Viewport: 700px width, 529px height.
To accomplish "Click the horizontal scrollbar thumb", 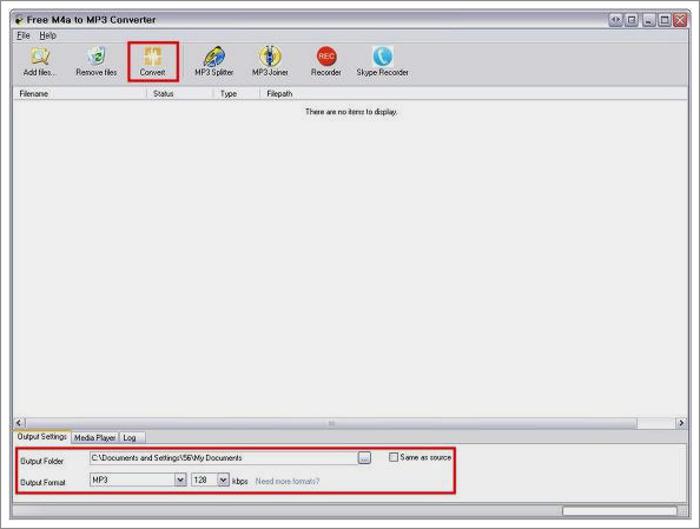I will click(331, 423).
